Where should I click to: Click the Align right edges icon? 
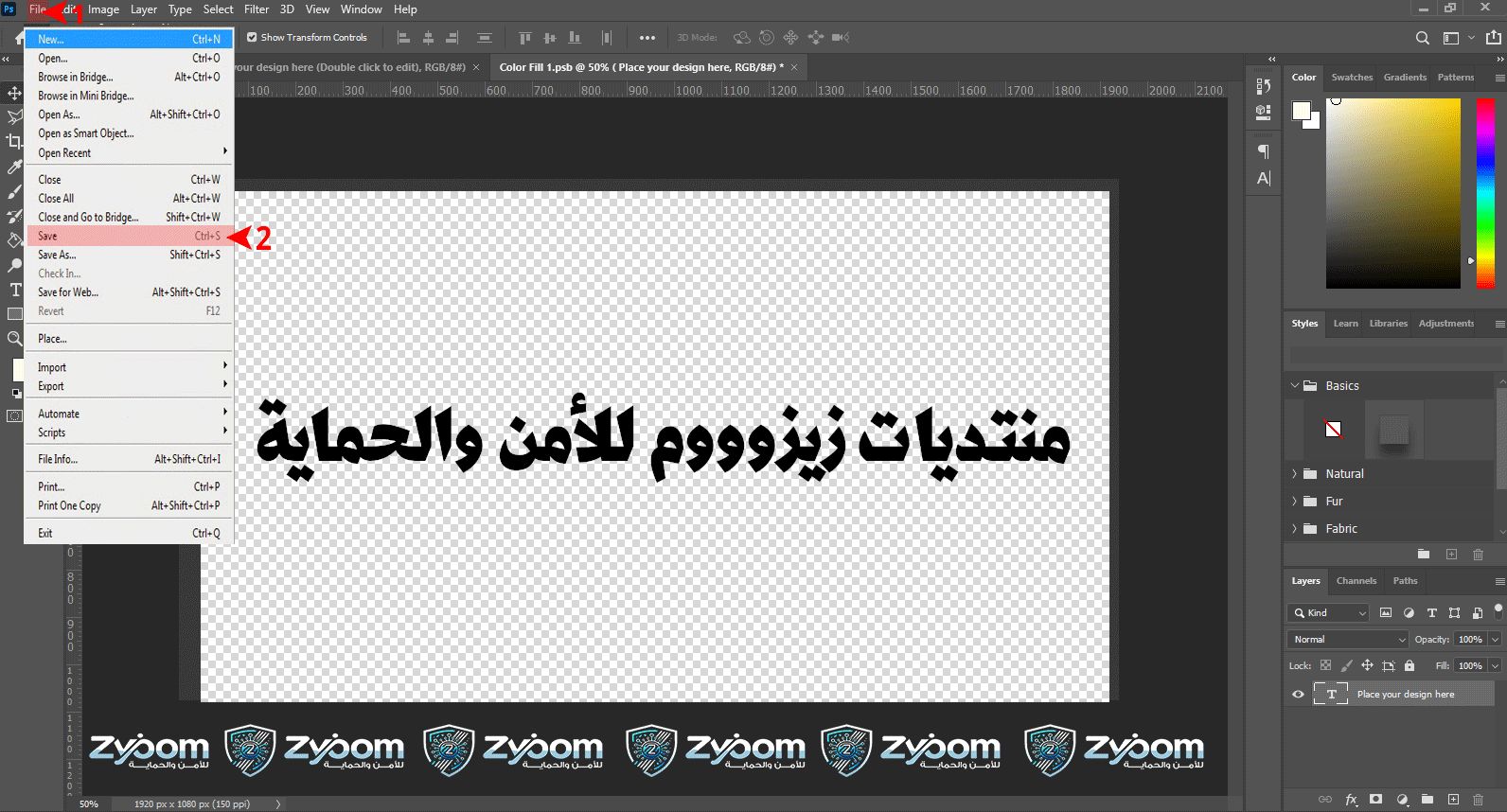(452, 38)
